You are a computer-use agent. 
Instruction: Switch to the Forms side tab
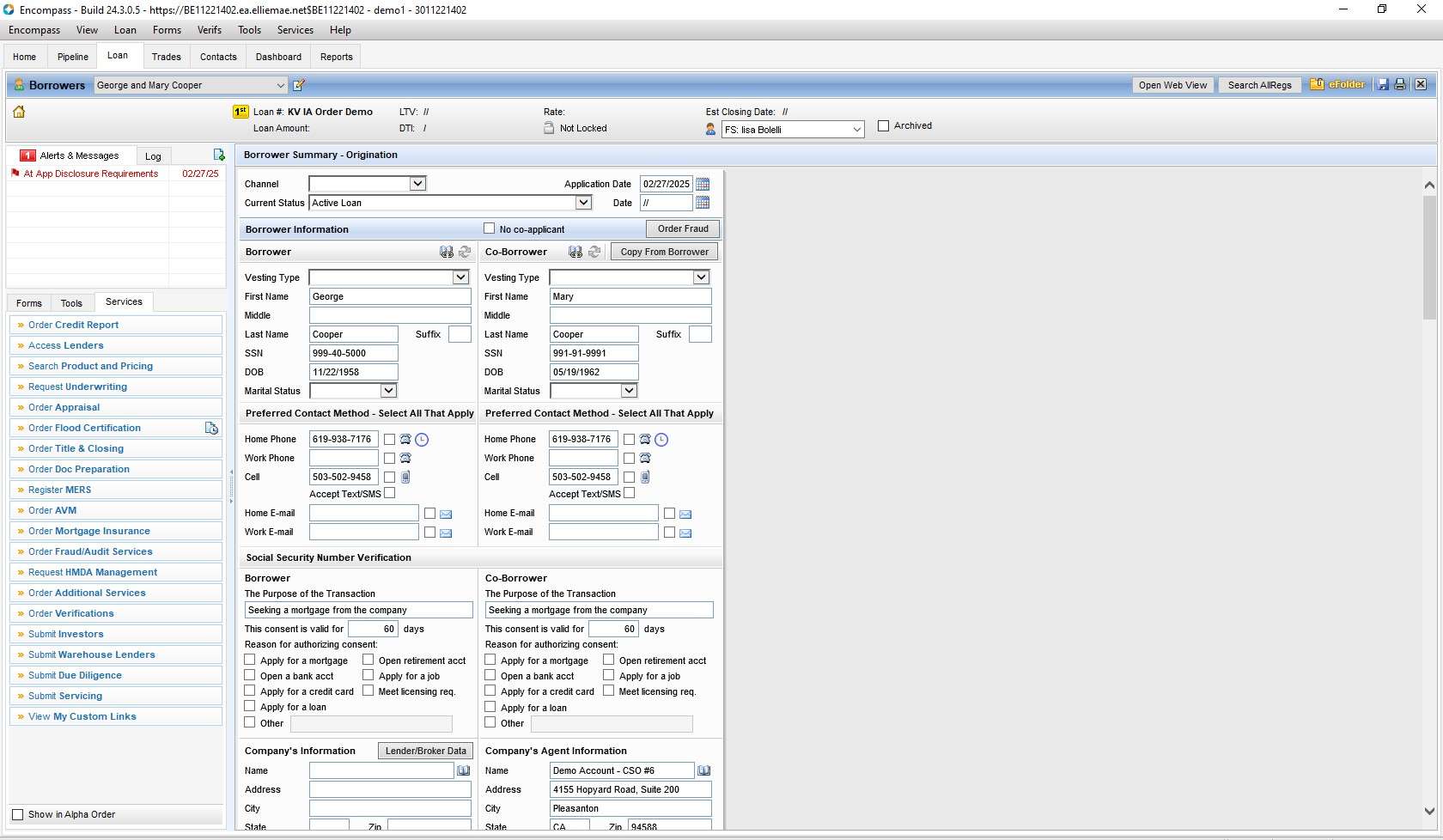[29, 303]
